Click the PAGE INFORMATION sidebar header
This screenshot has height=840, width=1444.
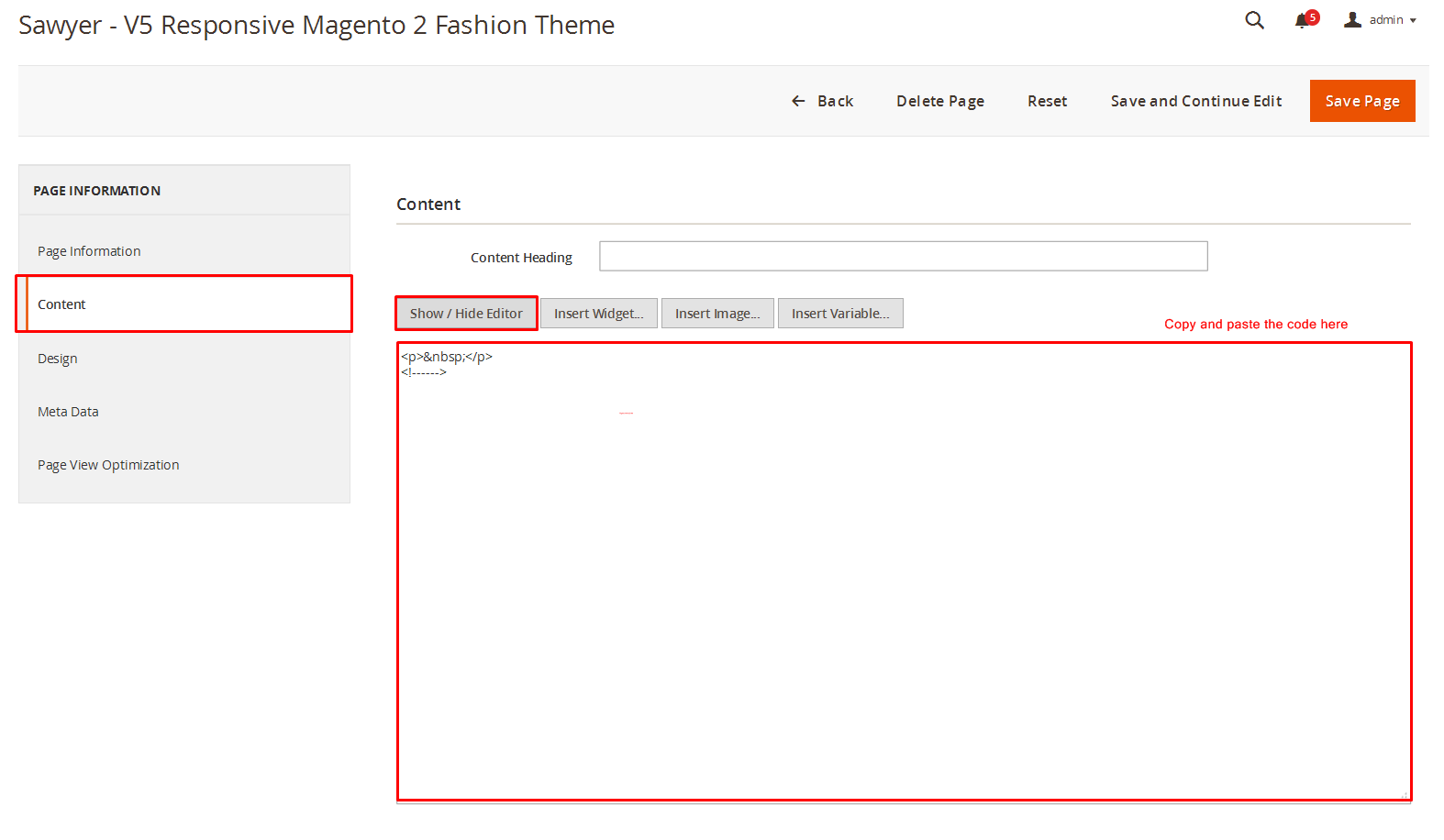coord(97,191)
